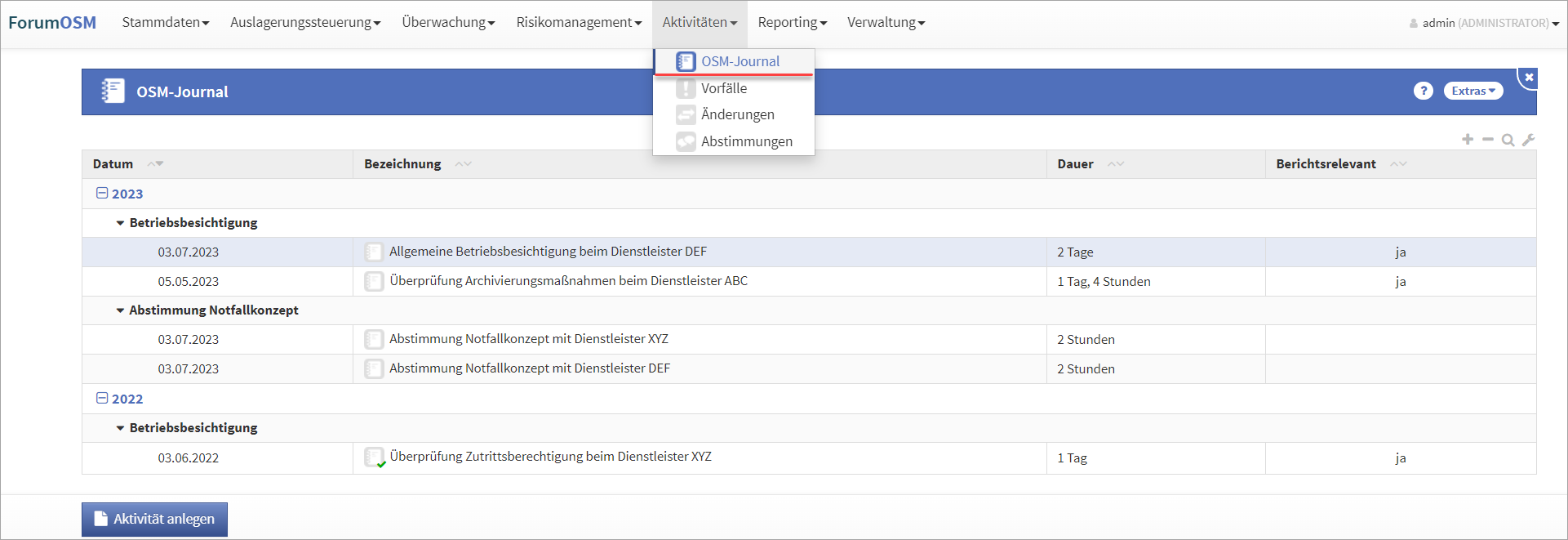Collapse the 2022 year group
Screen dimensions: 1568x540
click(102, 399)
